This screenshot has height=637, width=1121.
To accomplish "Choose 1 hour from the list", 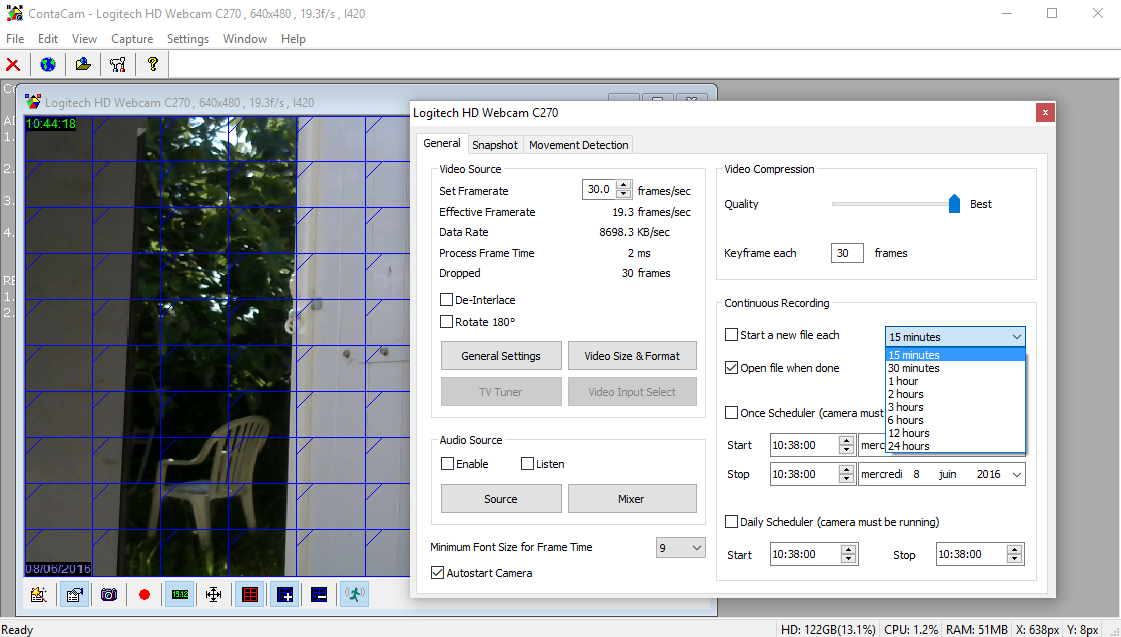I will [x=955, y=381].
